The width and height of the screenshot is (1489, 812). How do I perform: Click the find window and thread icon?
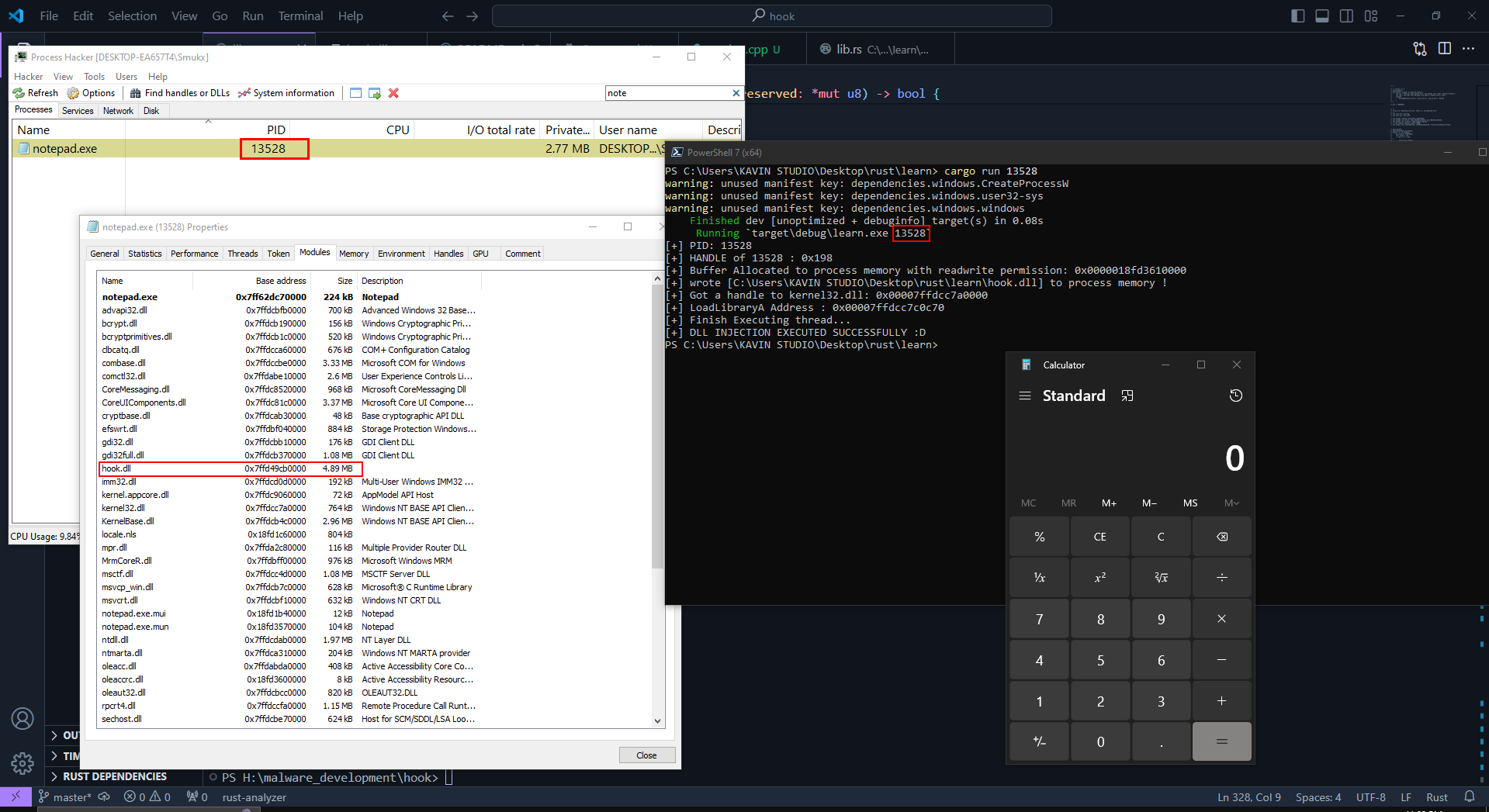pos(375,93)
